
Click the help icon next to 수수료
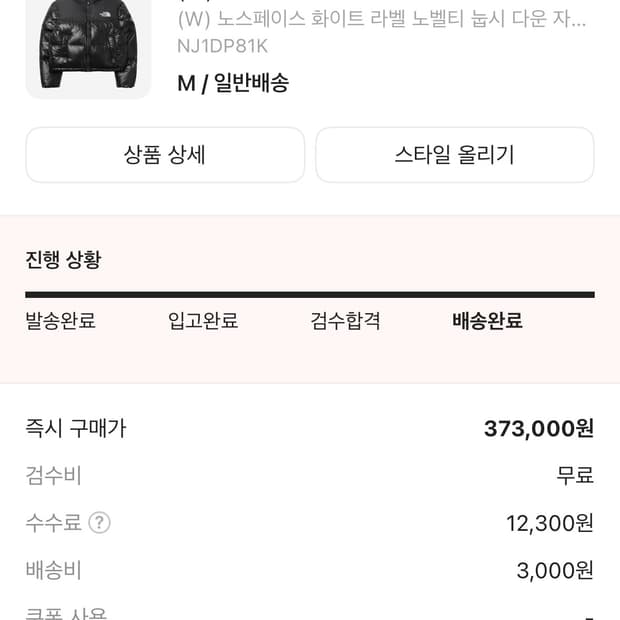(x=99, y=523)
